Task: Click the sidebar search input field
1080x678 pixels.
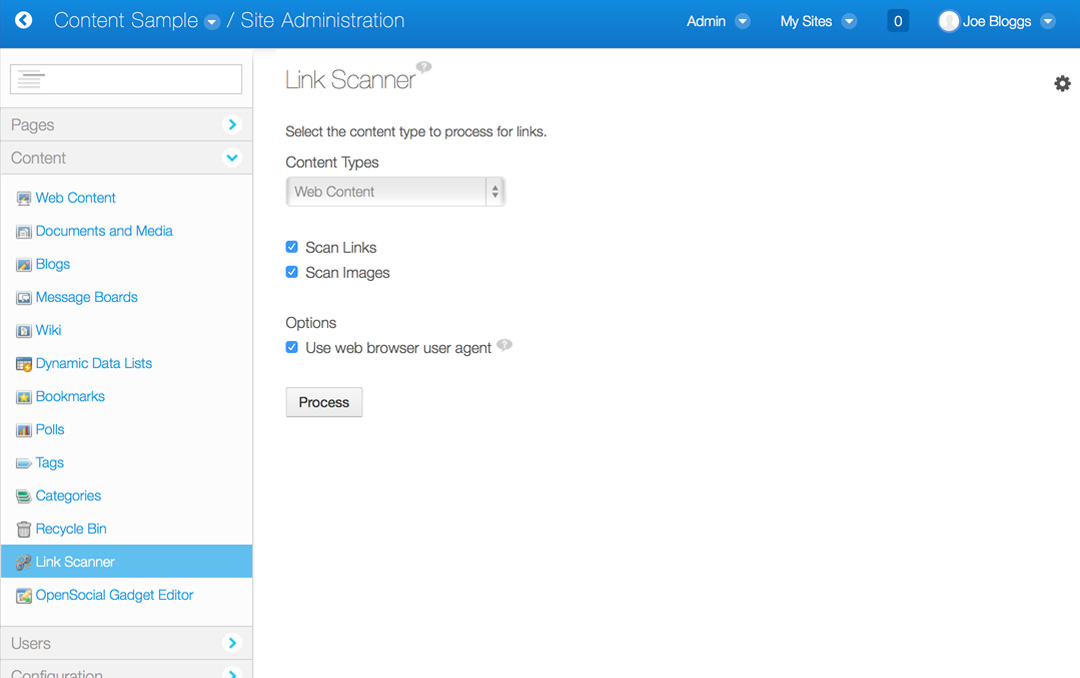Action: pos(126,79)
